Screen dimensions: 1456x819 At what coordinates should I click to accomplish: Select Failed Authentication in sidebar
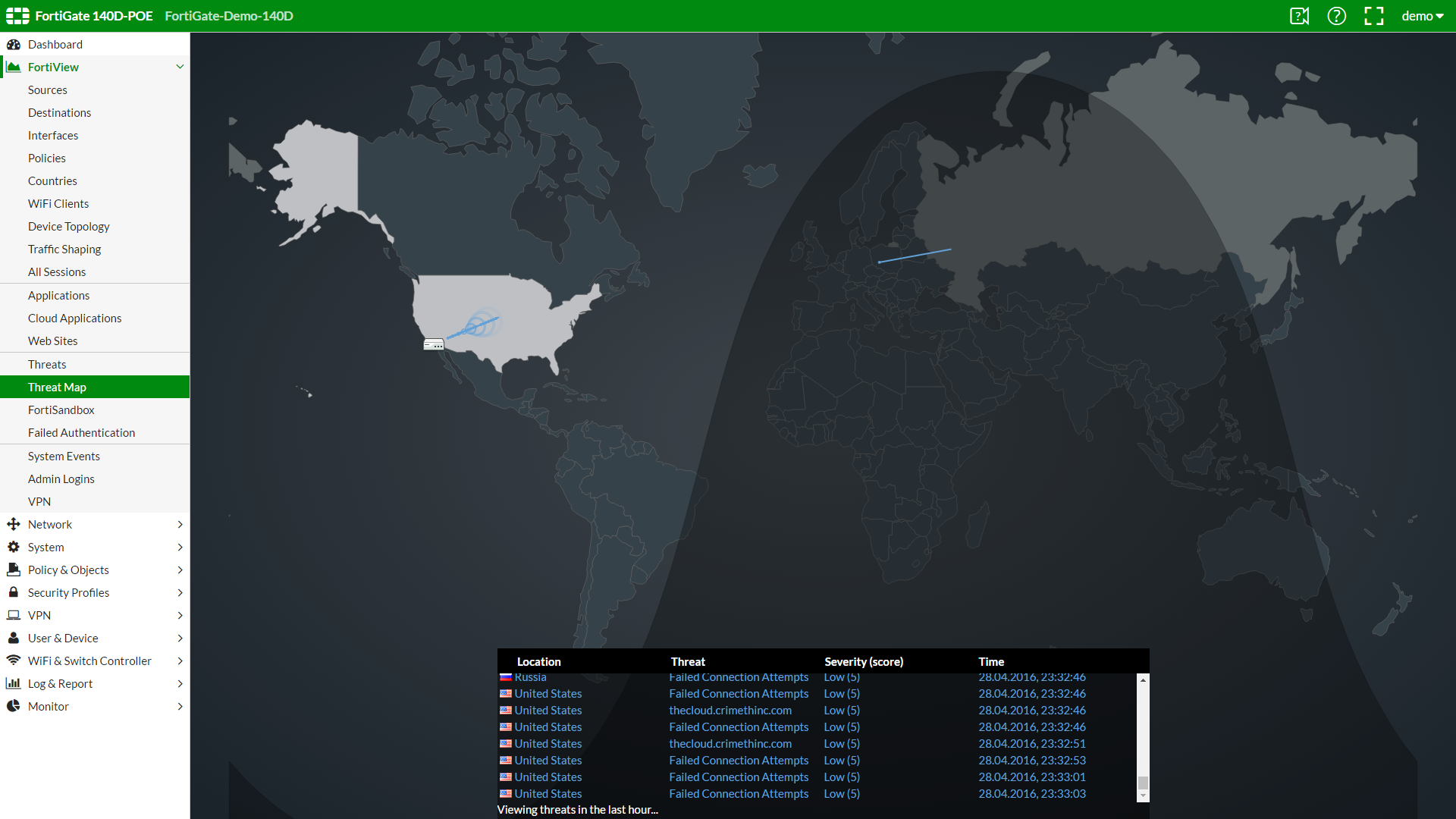pos(81,433)
